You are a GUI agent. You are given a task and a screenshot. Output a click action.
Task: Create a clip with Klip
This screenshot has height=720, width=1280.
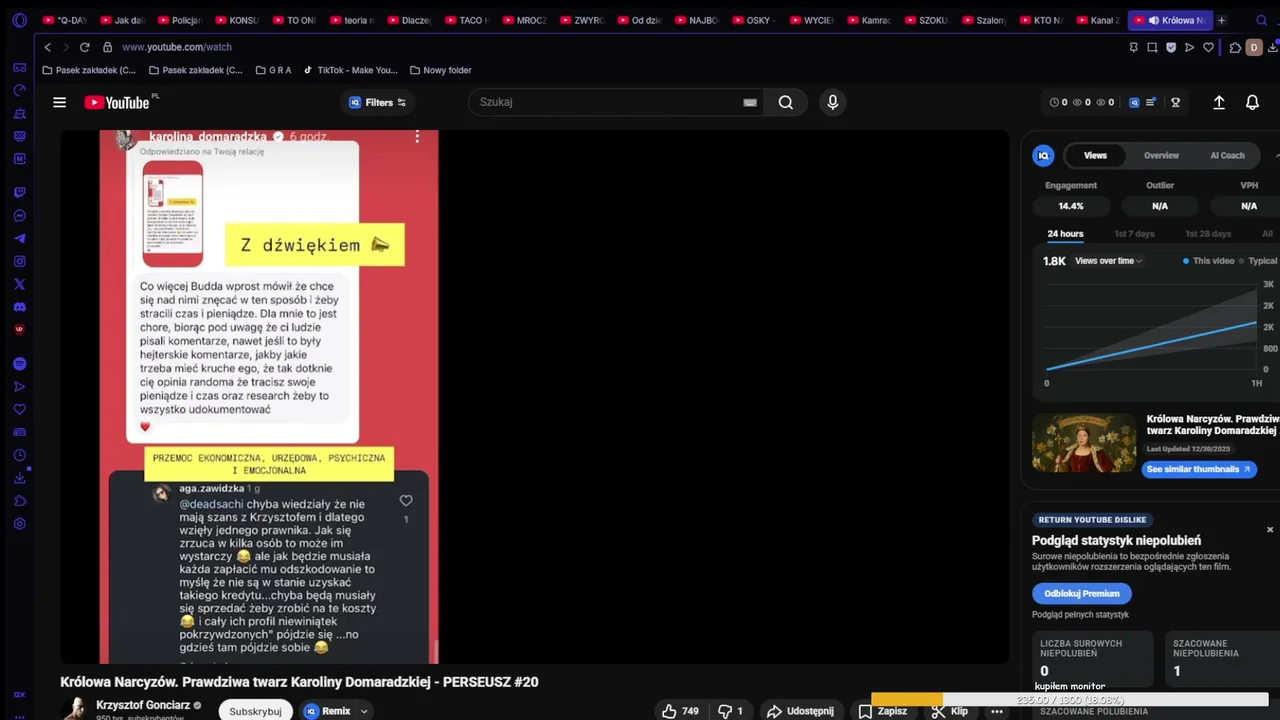[949, 711]
